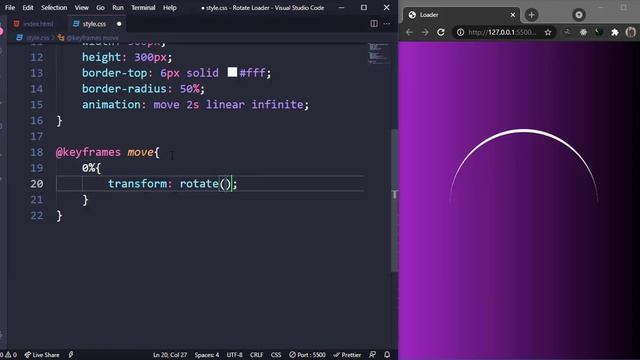640x360 pixels.
Task: Open the Run menu
Action: pyautogui.click(x=118, y=7)
